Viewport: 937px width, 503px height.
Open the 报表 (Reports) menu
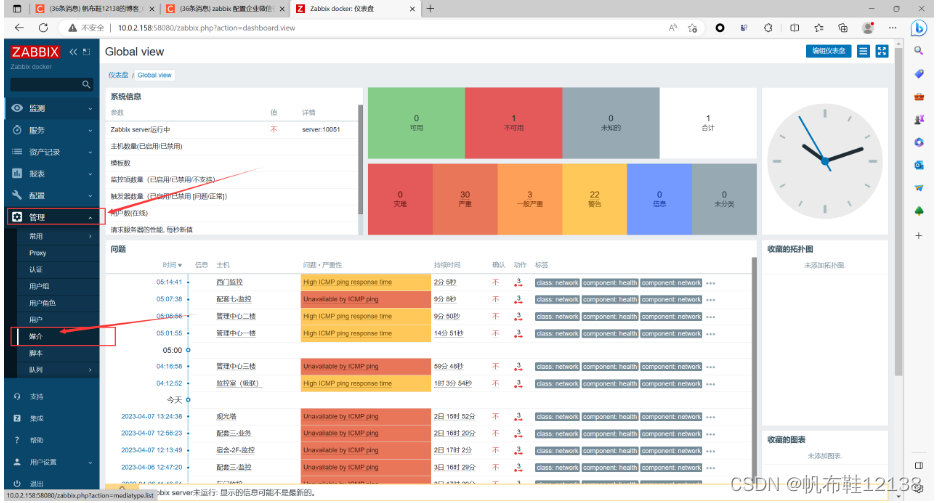tap(52, 174)
